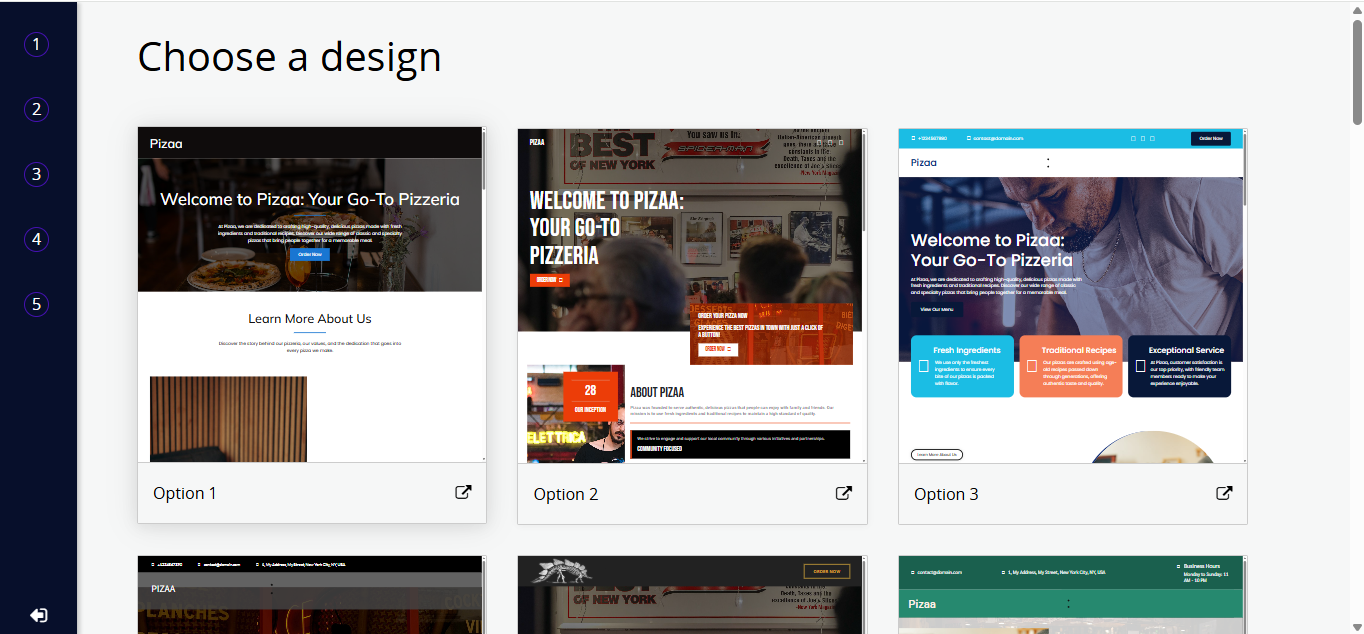Select step 3 in the sidebar
The image size is (1364, 634).
(37, 175)
